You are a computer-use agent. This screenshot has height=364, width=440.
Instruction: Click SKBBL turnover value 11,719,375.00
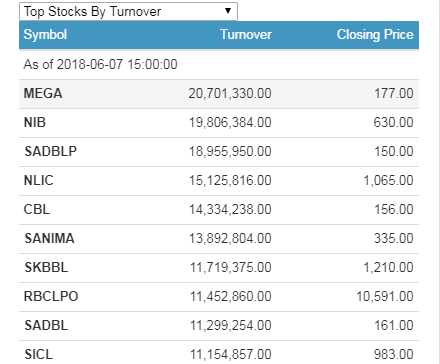pos(231,267)
